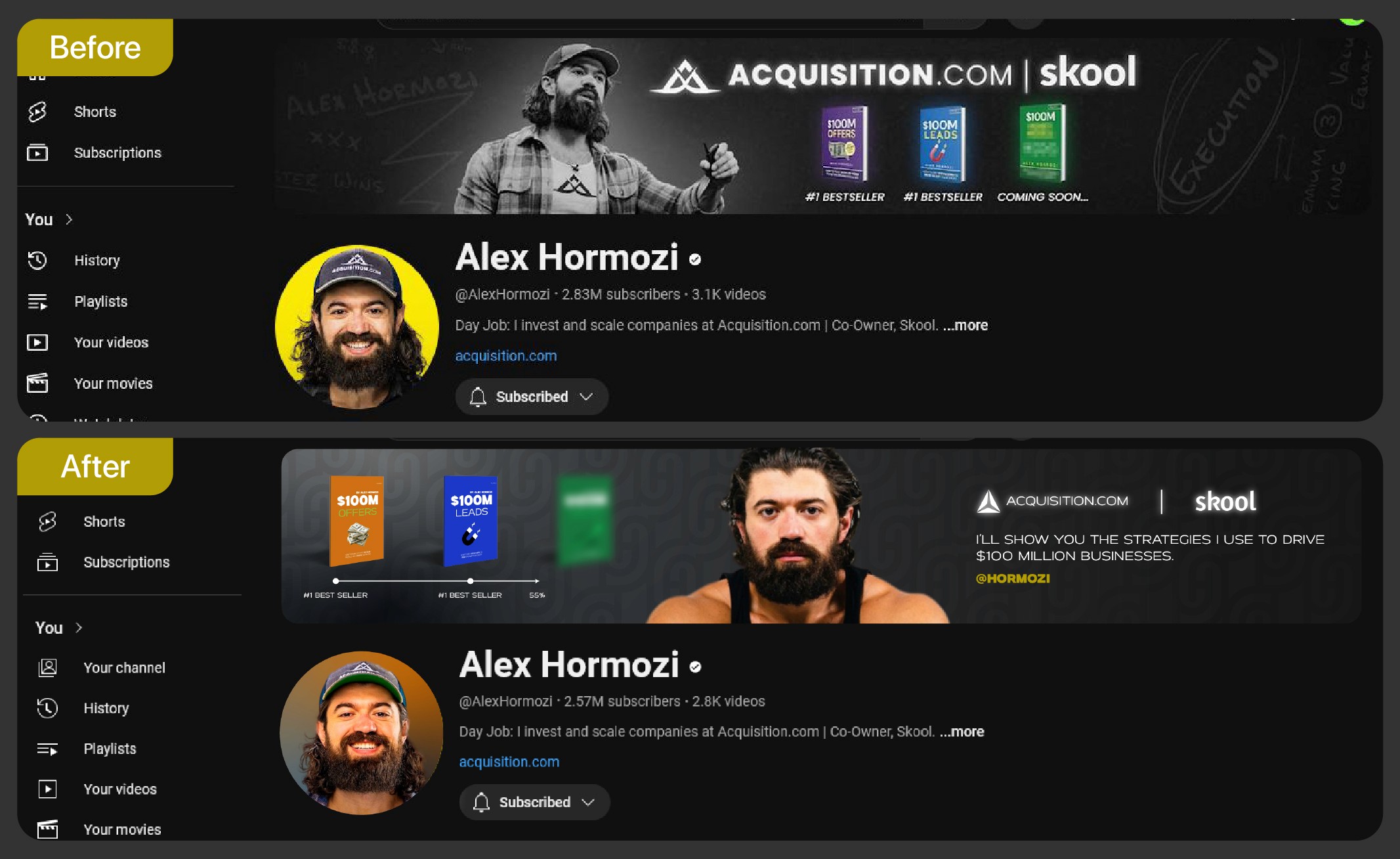Screen dimensions: 1400x859
Task: Click Your movies clapperboard icon in Before sidebar
Action: tap(37, 383)
